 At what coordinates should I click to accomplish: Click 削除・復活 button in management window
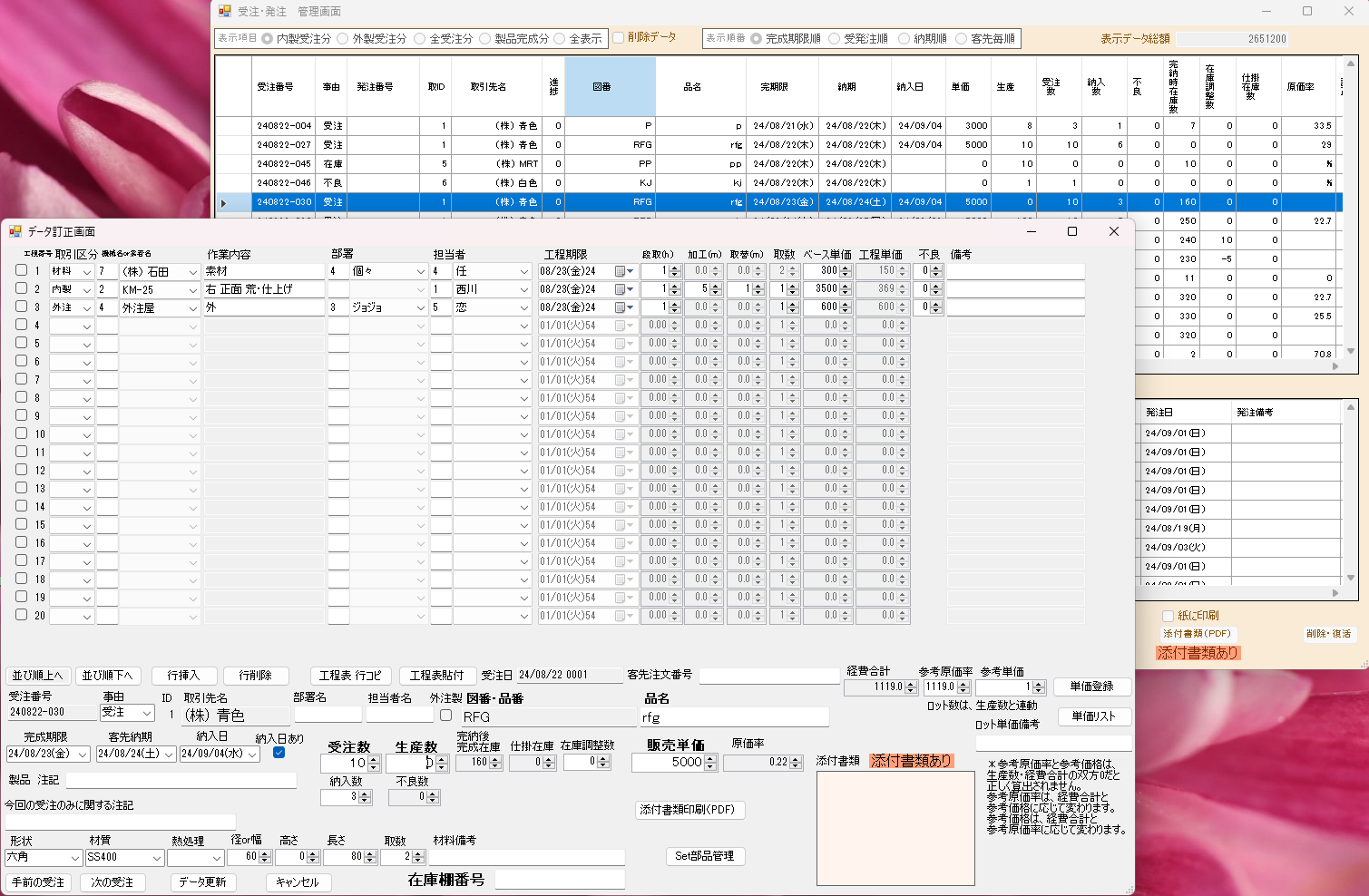point(1328,634)
